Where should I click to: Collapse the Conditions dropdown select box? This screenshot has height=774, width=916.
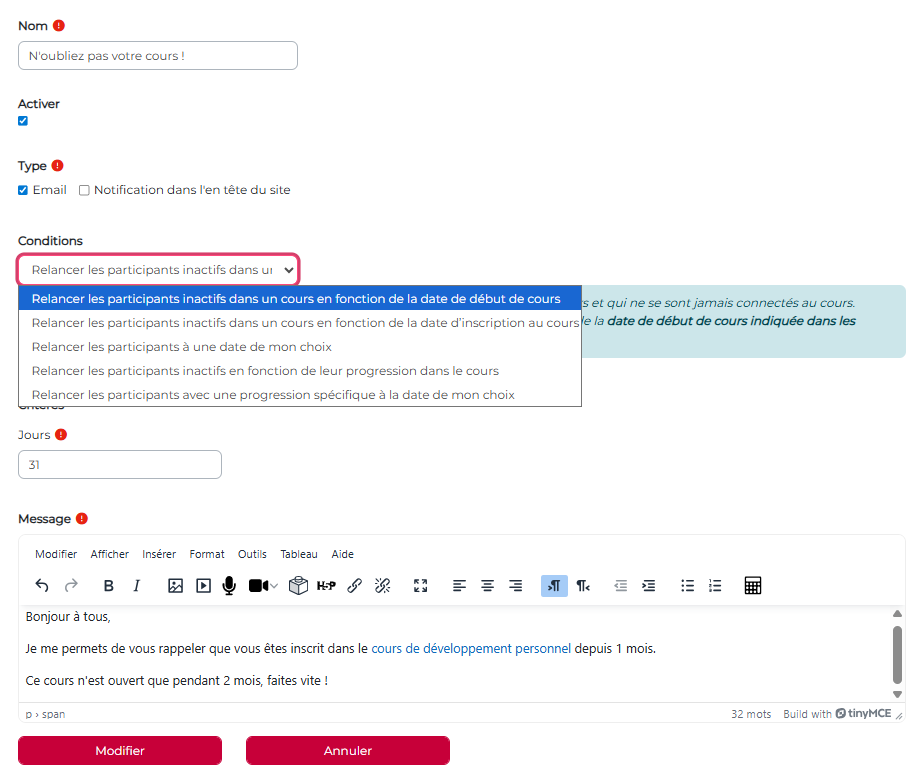[158, 270]
